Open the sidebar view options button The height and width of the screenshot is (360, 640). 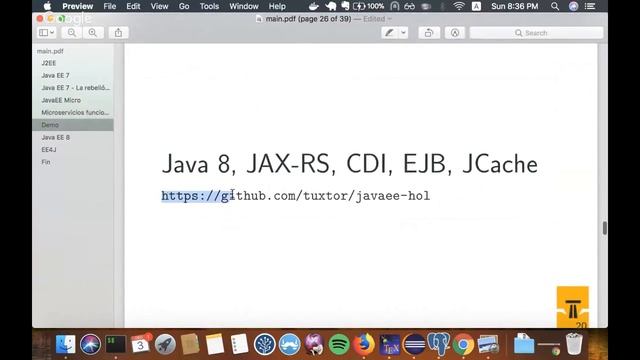46,33
